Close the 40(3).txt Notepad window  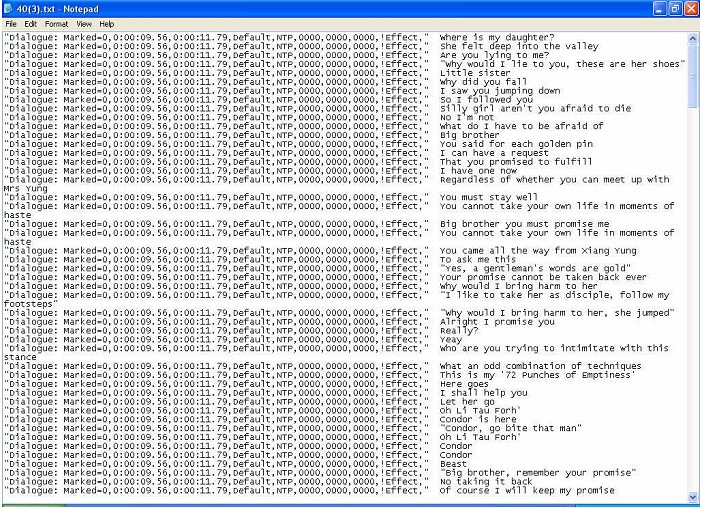tap(691, 8)
